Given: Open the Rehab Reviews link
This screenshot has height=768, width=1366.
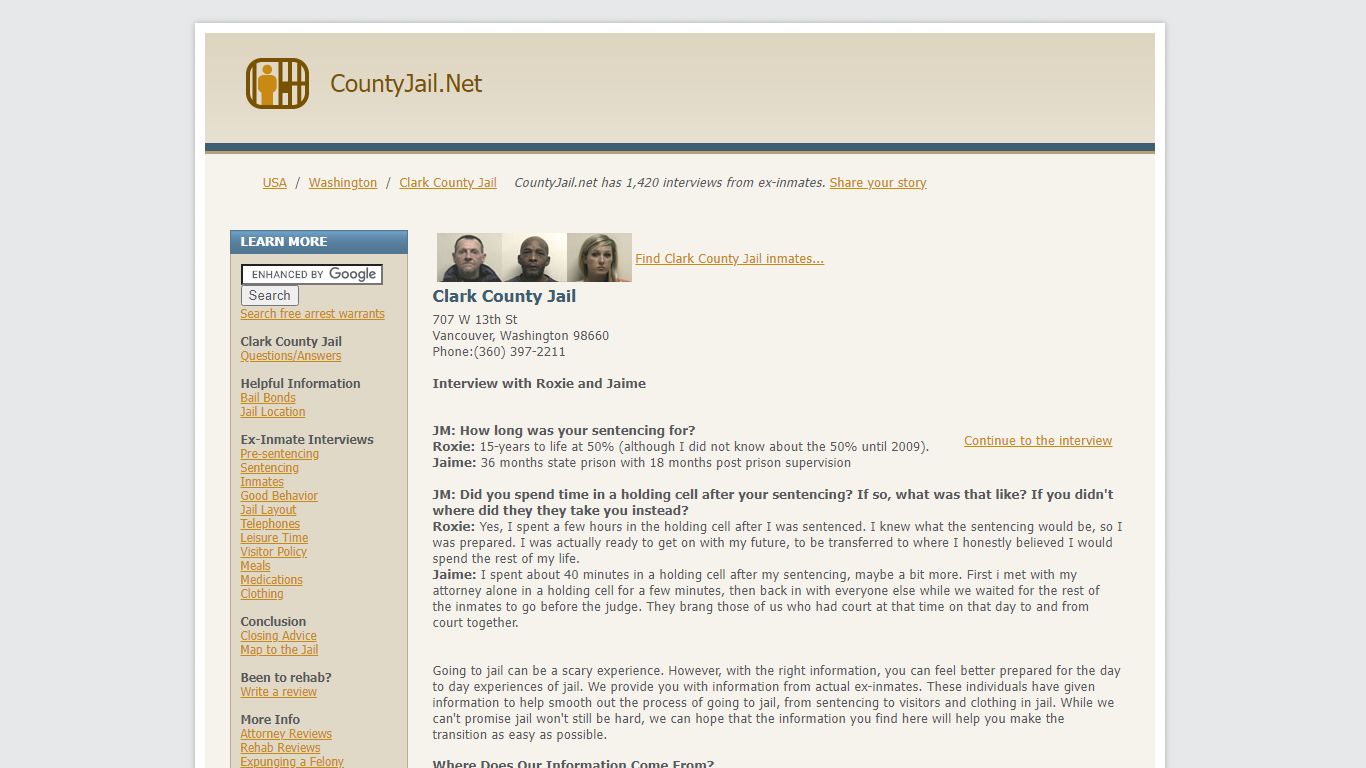Looking at the screenshot, I should 281,748.
